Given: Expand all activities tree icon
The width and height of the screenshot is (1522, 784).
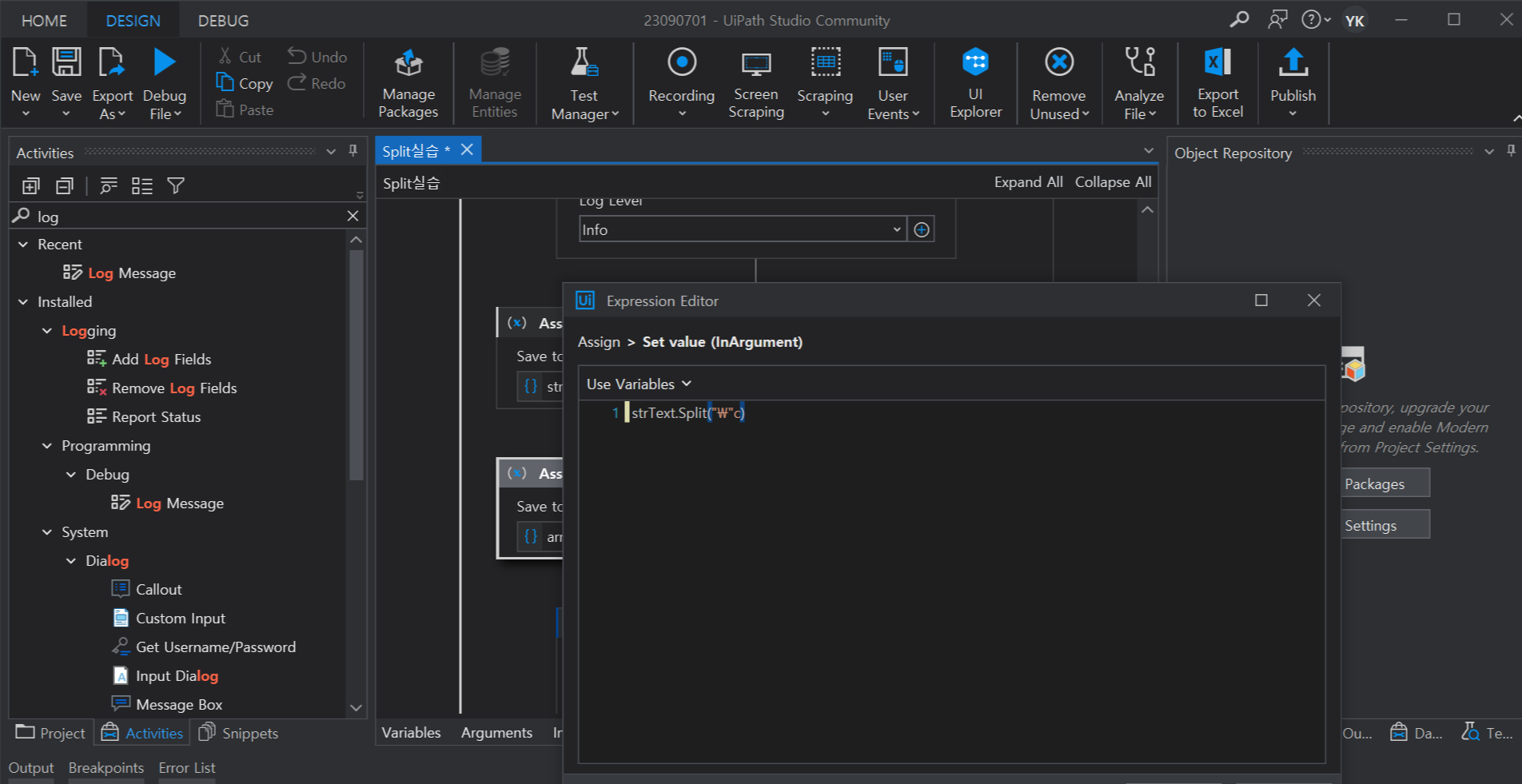Looking at the screenshot, I should 30,186.
